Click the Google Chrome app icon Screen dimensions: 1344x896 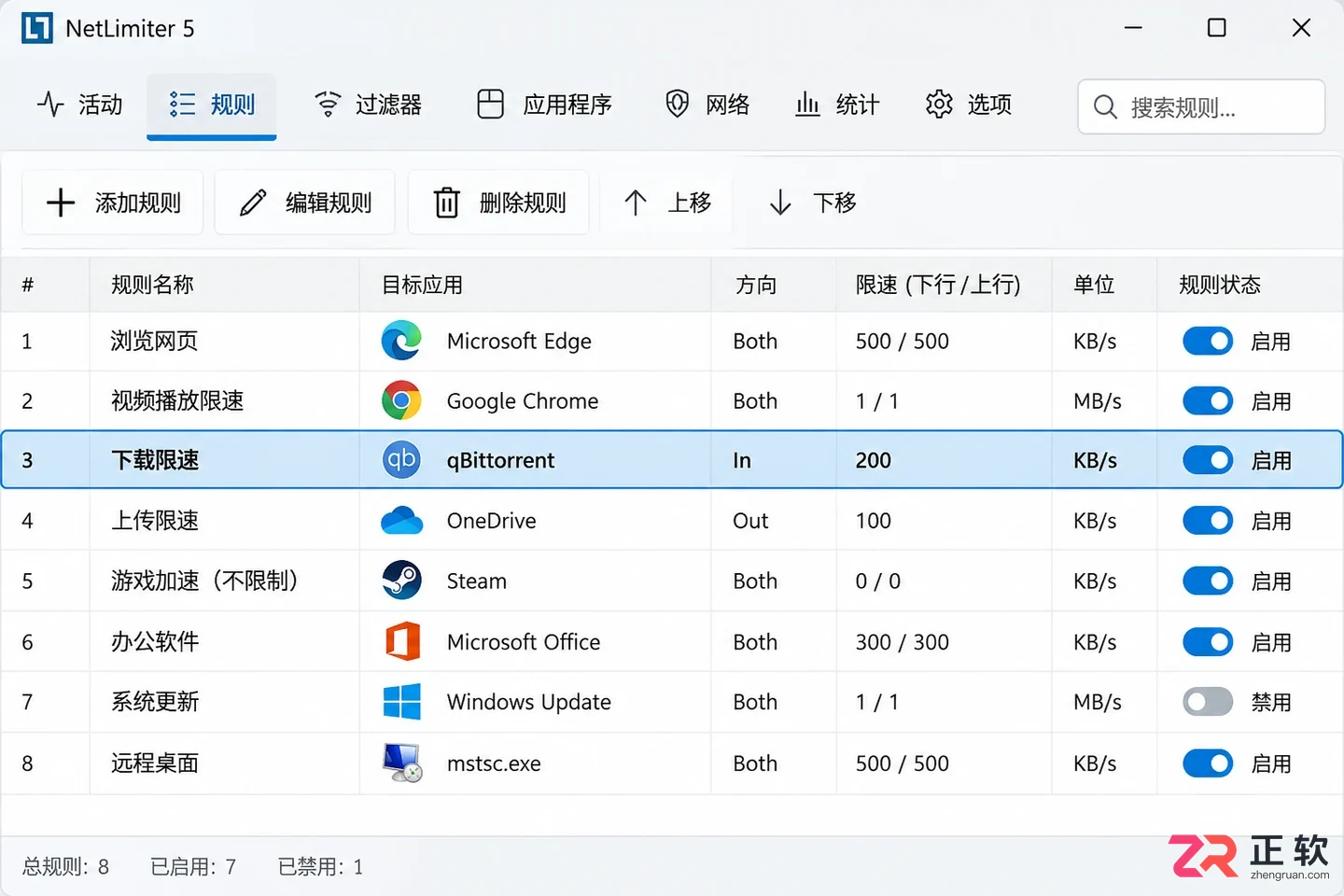[401, 400]
